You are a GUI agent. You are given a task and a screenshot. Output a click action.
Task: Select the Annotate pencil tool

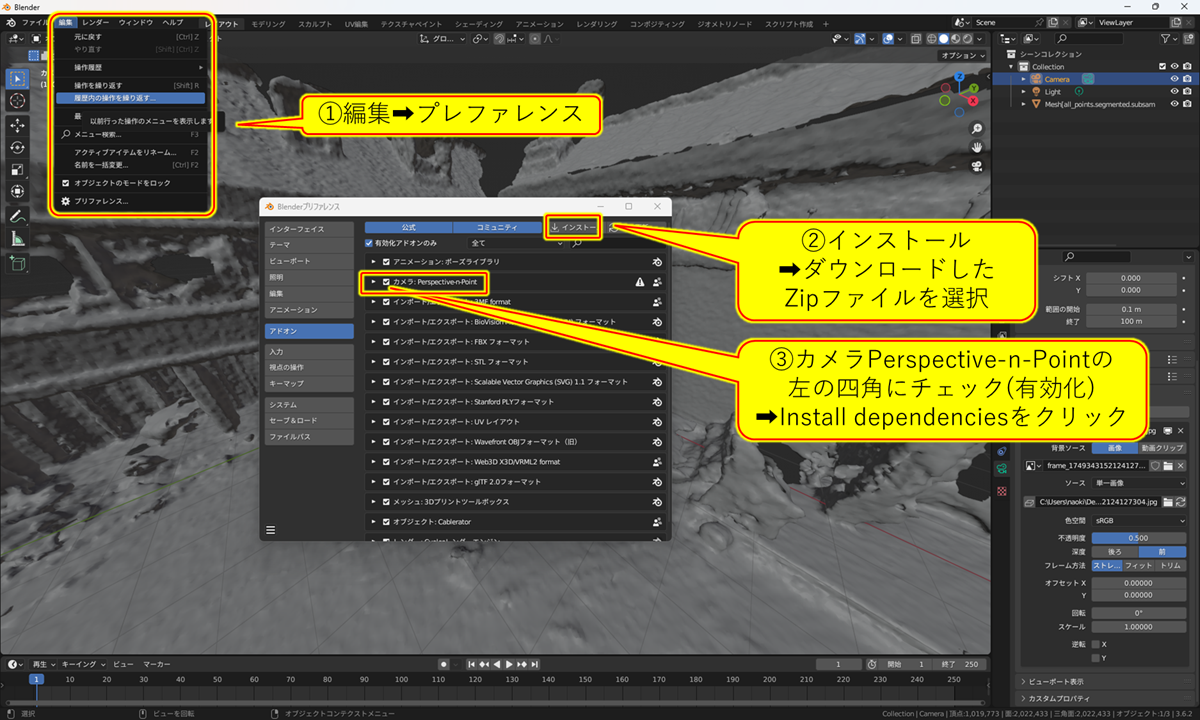click(x=18, y=216)
